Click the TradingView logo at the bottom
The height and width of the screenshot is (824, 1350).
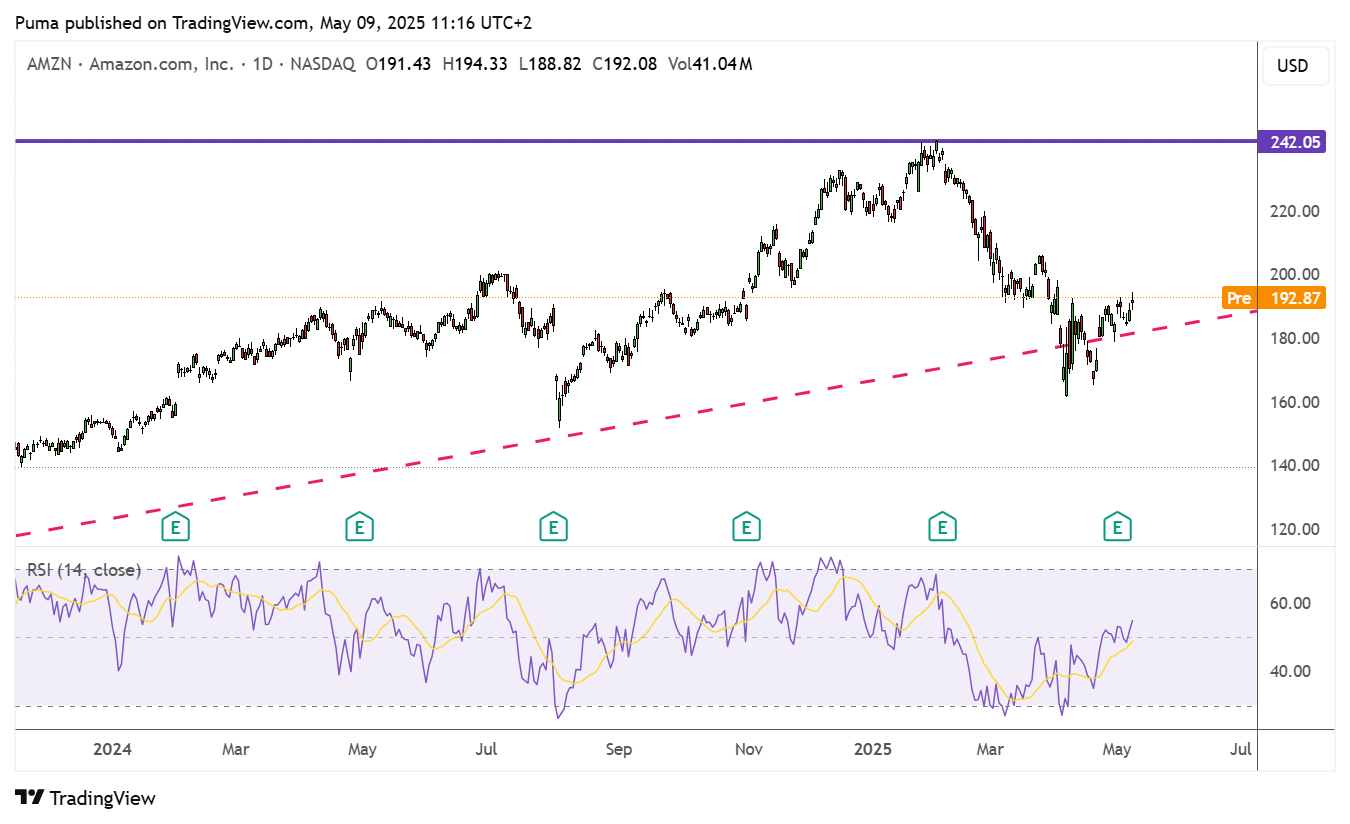tap(86, 798)
